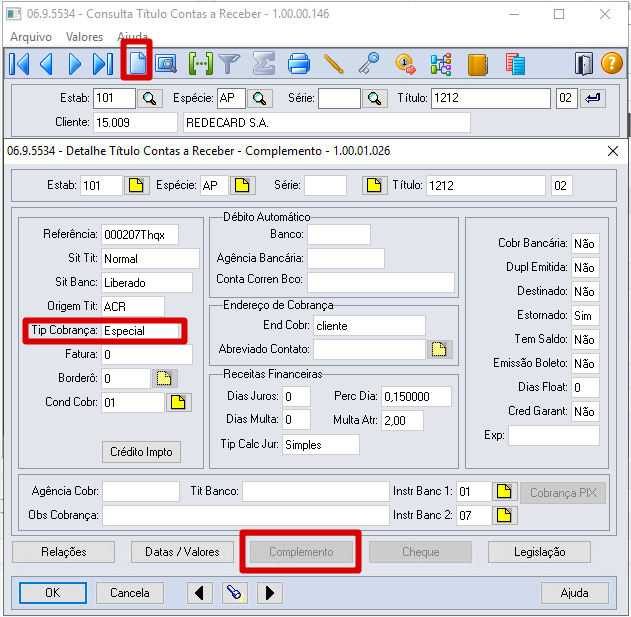Image resolution: width=631 pixels, height=617 pixels.
Task: Open the filter funnel icon
Action: (x=229, y=64)
